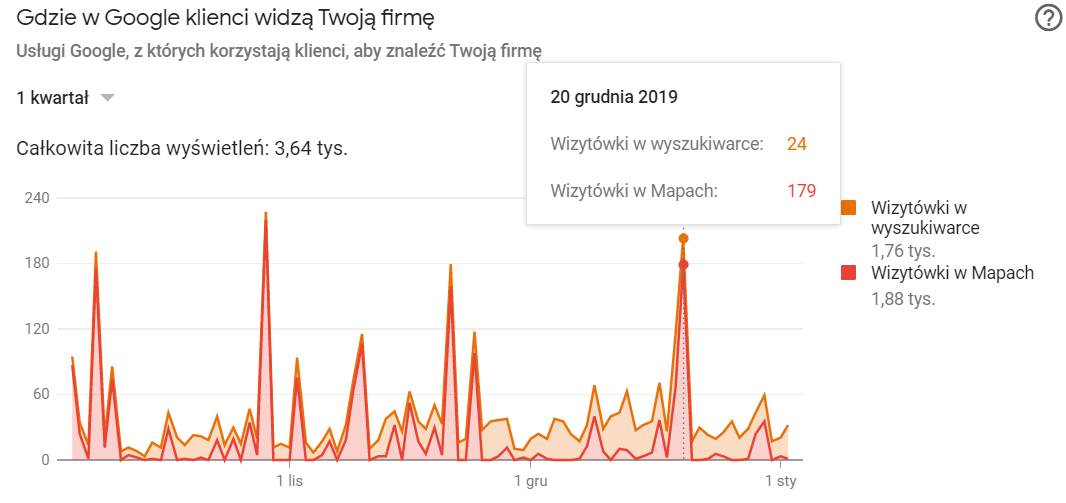Click the "1,88 tys." legend total
Image resolution: width=1066 pixels, height=503 pixels.
[903, 298]
